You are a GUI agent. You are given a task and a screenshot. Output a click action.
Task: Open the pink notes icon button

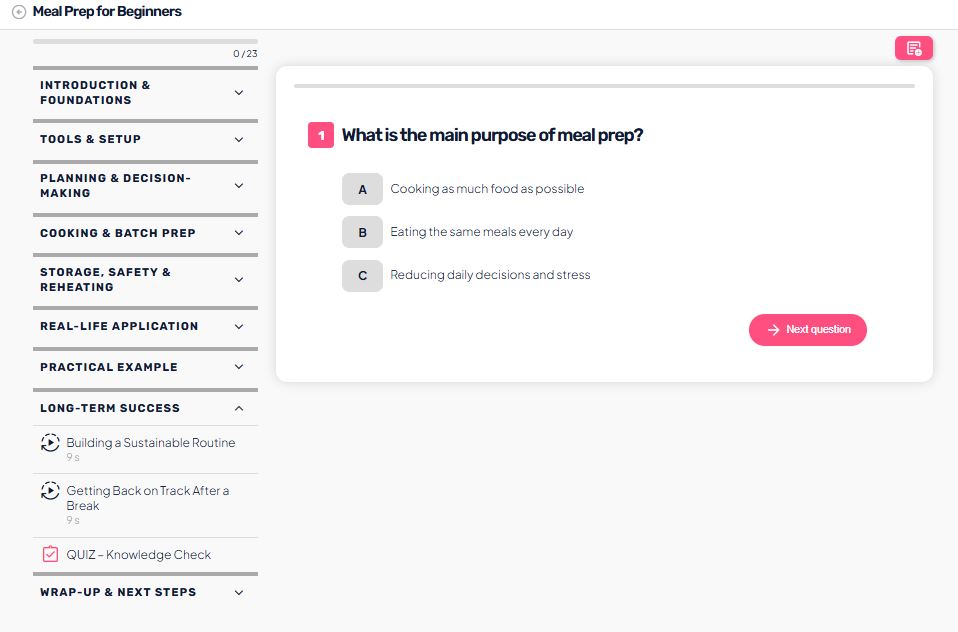[x=913, y=48]
